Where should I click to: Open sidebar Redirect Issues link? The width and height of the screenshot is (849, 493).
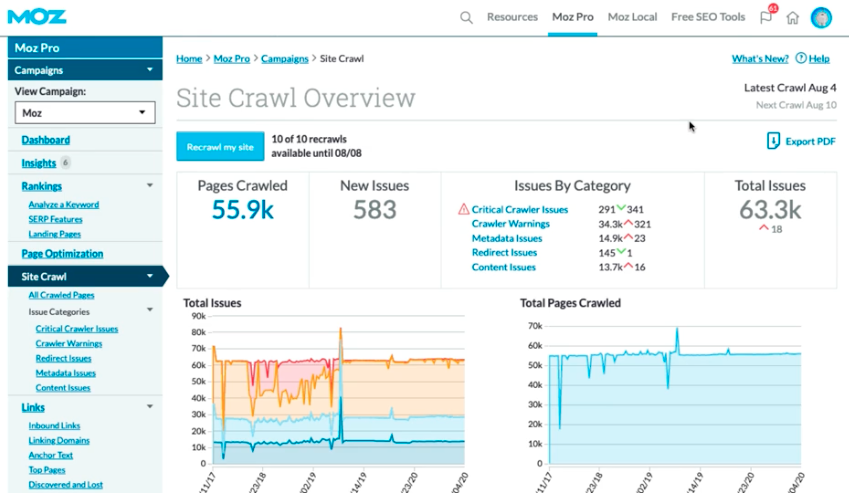[x=63, y=358]
